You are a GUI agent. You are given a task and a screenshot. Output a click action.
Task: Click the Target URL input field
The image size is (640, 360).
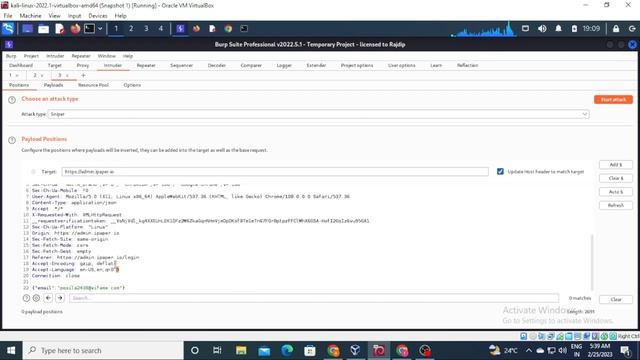(x=275, y=172)
